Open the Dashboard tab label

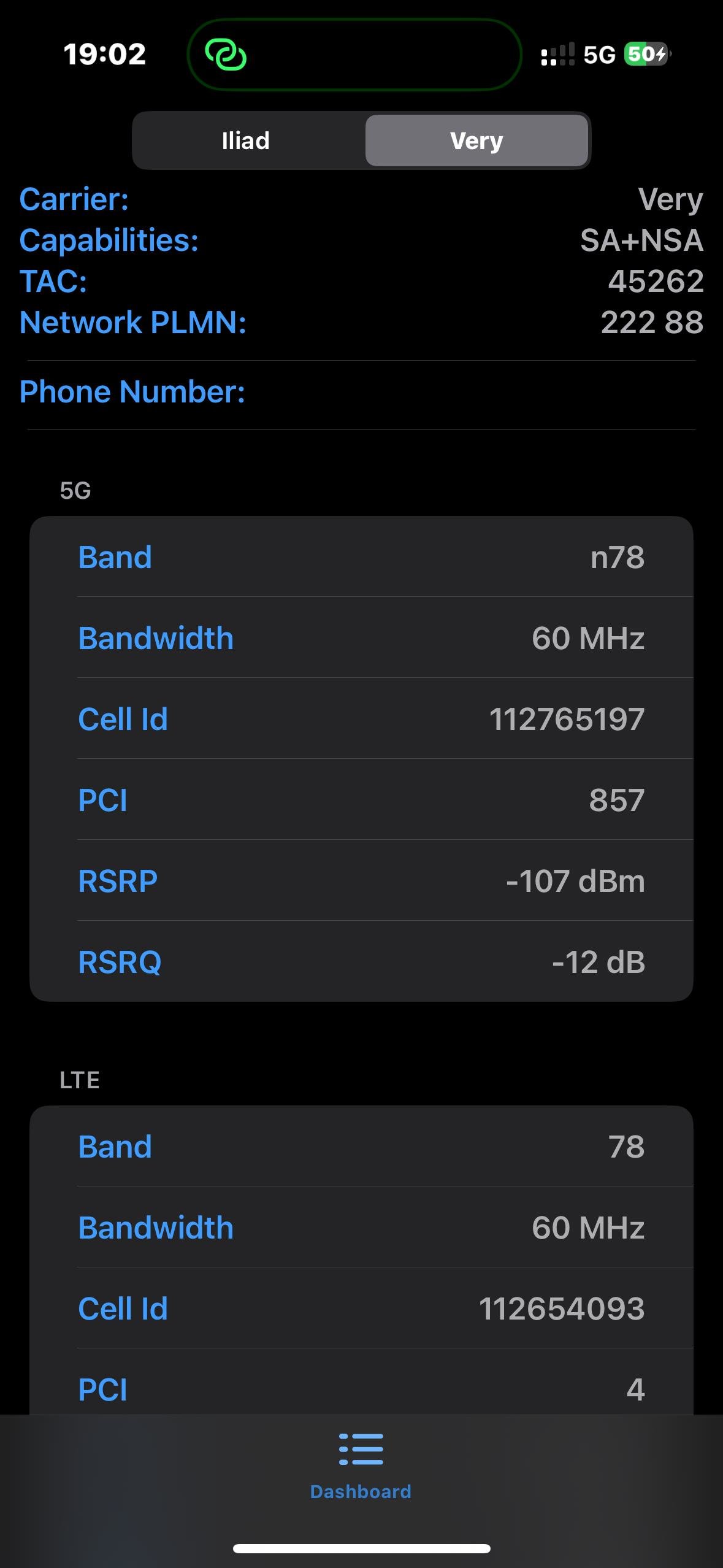point(361,1491)
